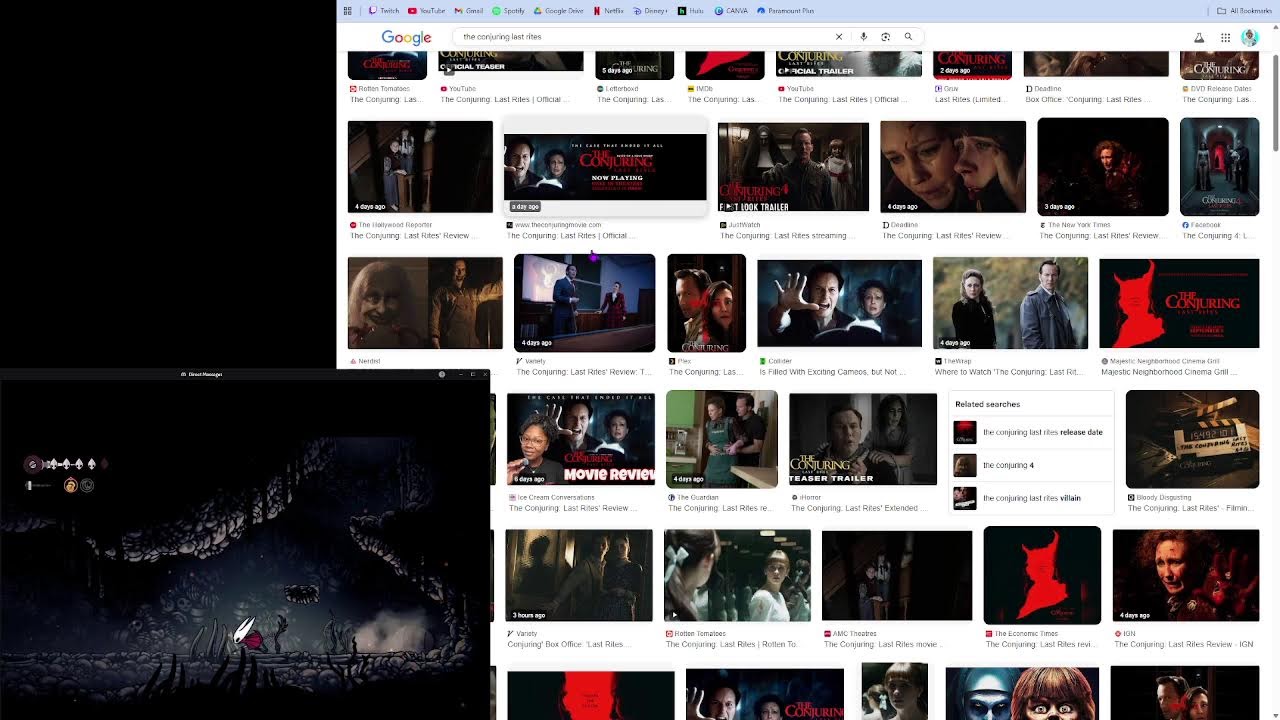The height and width of the screenshot is (720, 1280).
Task: Open the Disney+ bookmark
Action: [651, 11]
